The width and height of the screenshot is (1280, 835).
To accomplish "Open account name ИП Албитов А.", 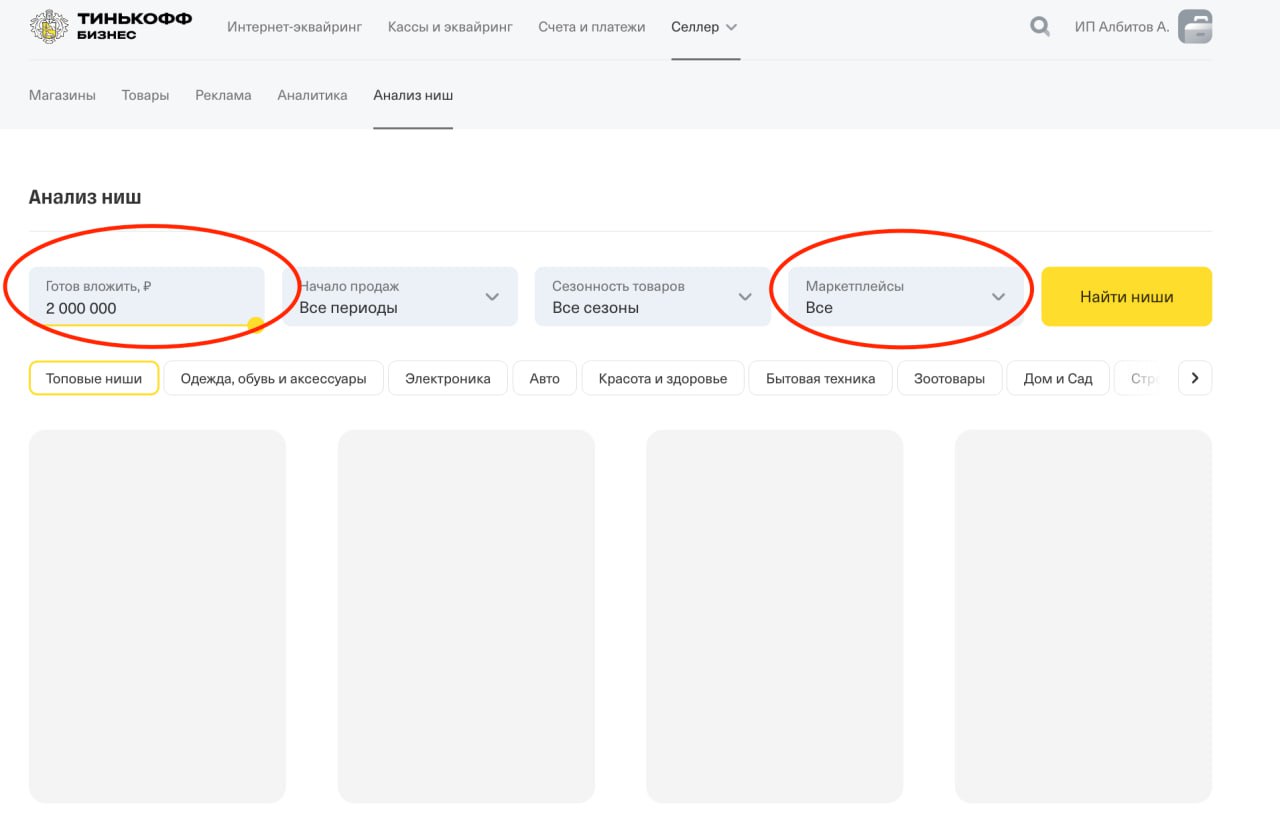I will pos(1122,27).
